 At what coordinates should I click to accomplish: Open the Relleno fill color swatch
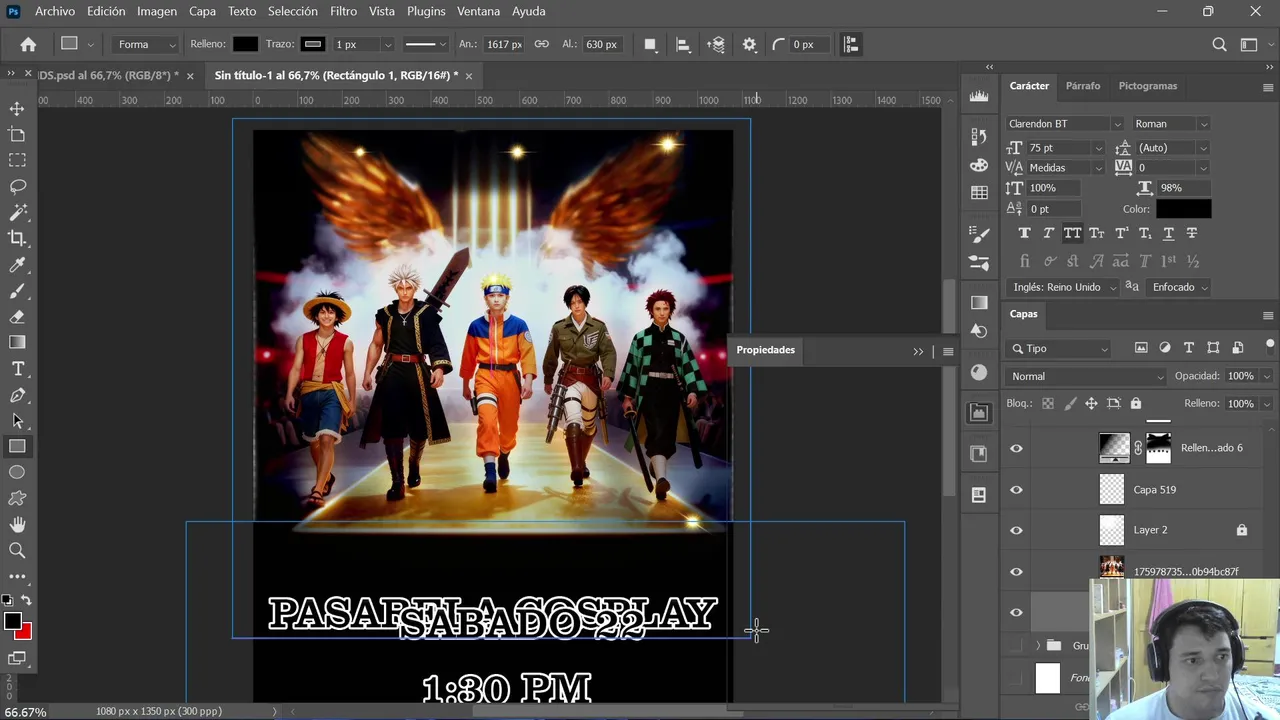245,44
